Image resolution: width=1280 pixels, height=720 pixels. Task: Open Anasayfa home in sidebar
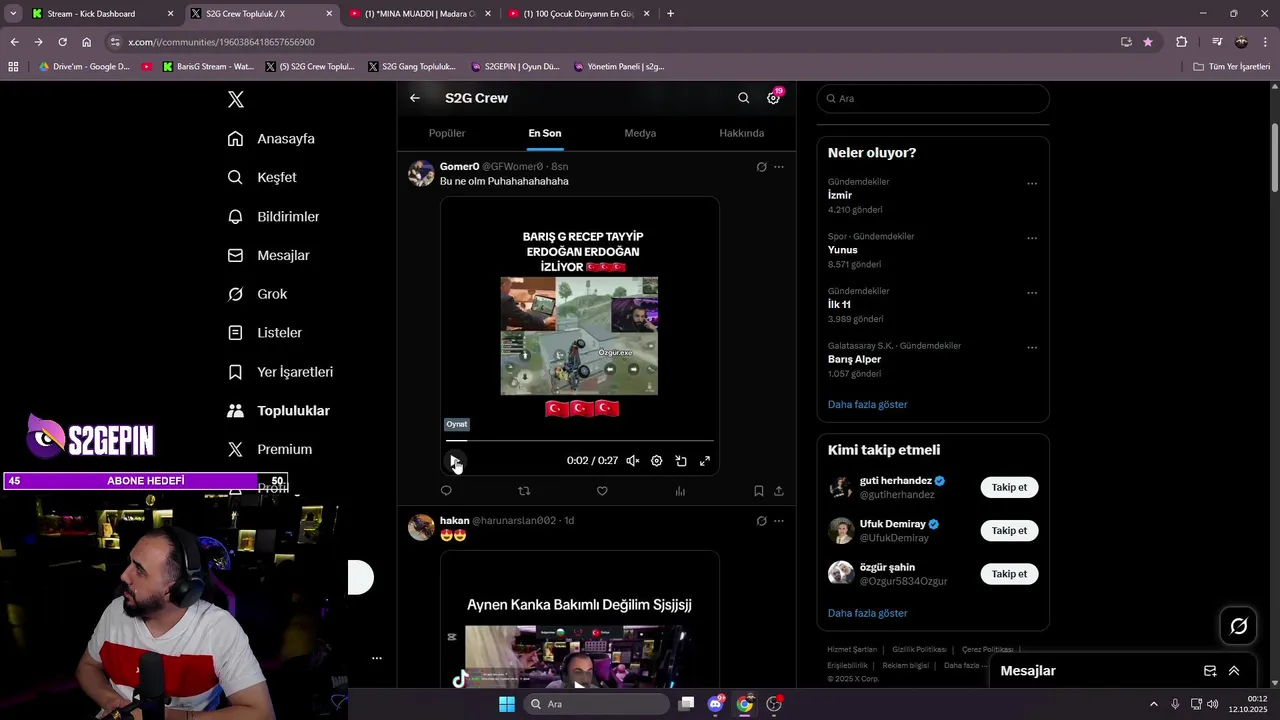pyautogui.click(x=271, y=139)
